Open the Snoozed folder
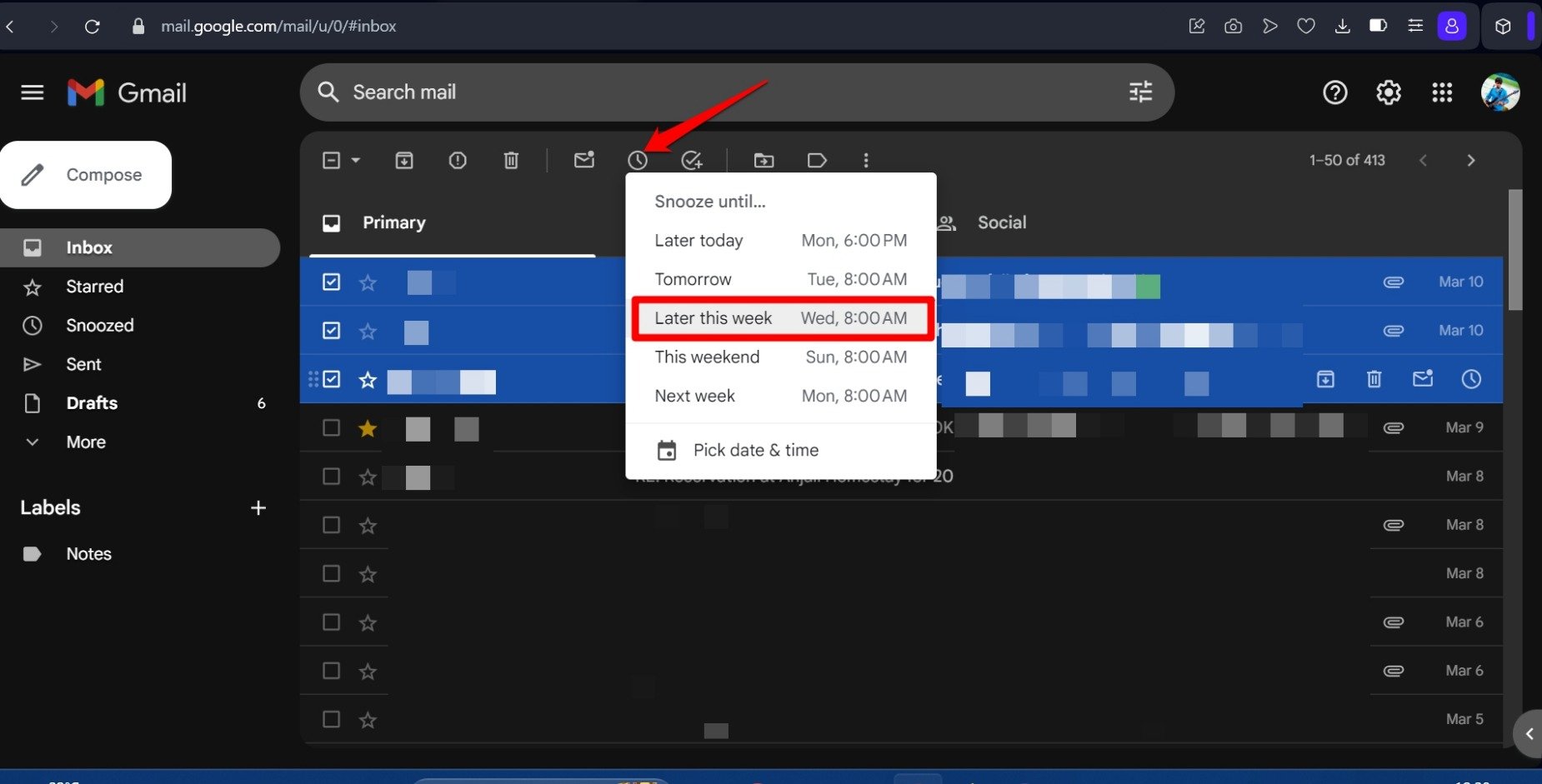Screen dimensions: 1542x784 [99, 326]
